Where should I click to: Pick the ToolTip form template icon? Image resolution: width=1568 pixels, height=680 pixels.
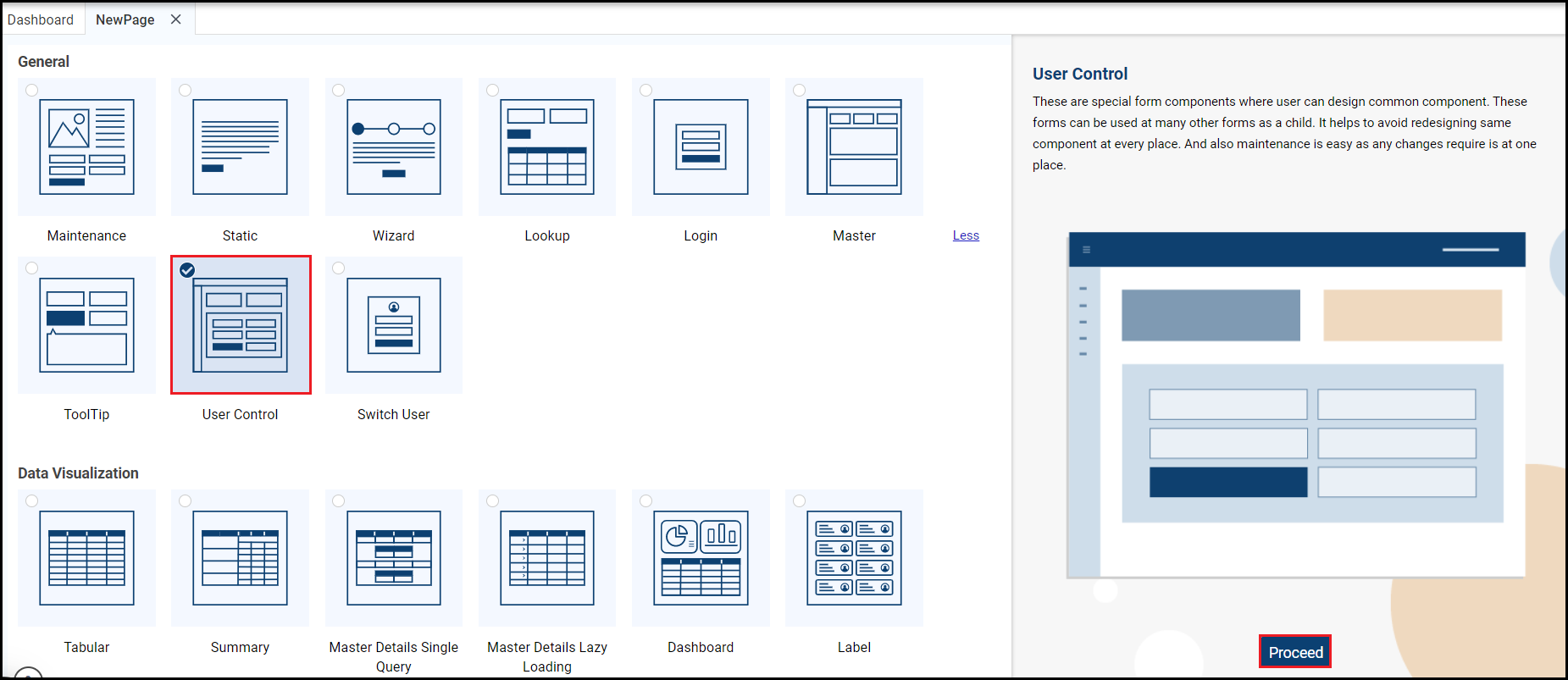pyautogui.click(x=86, y=325)
